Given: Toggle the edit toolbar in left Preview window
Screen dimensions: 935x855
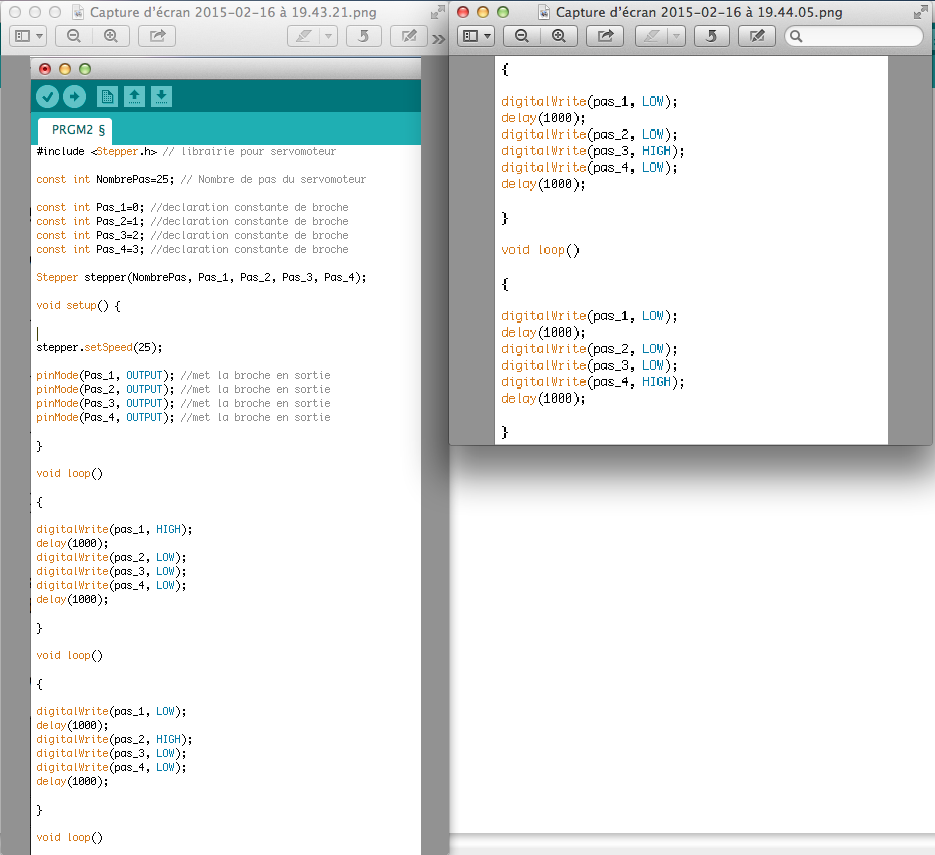Looking at the screenshot, I should (408, 36).
